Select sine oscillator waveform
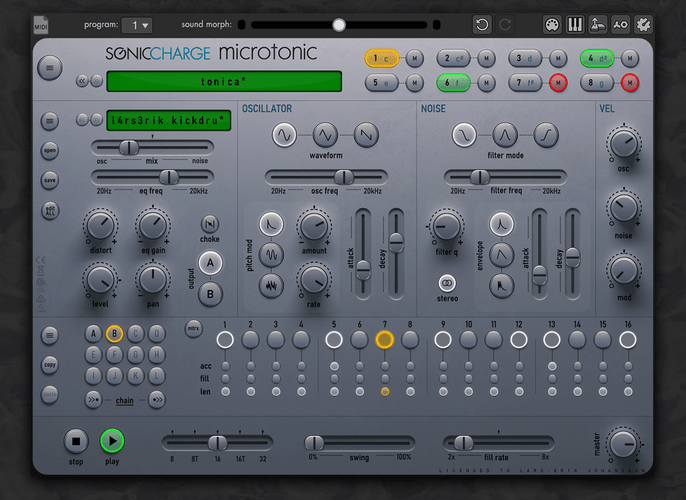The height and width of the screenshot is (500, 686). tap(284, 135)
